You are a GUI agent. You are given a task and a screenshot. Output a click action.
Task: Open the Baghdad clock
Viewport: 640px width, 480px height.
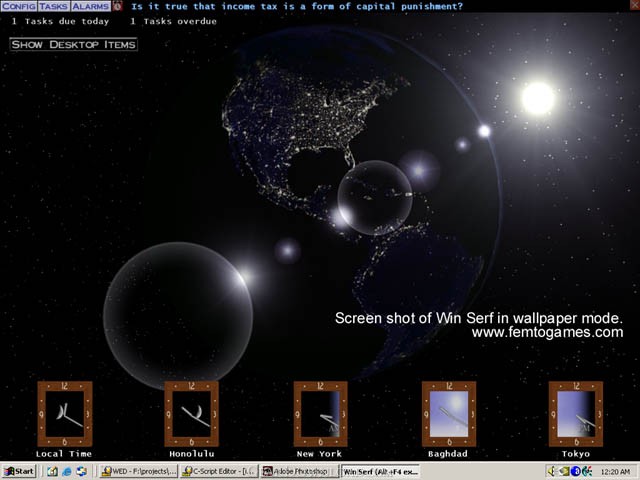(x=448, y=413)
